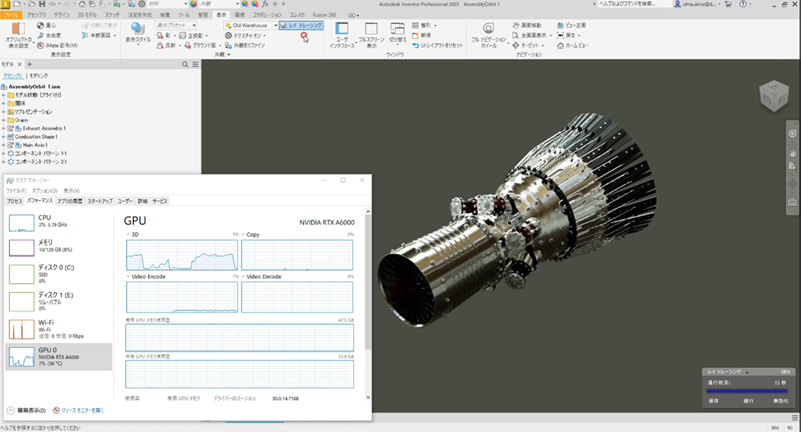Click the Task Manager vertical scrollbar
801x432 pixels.
tap(368, 304)
